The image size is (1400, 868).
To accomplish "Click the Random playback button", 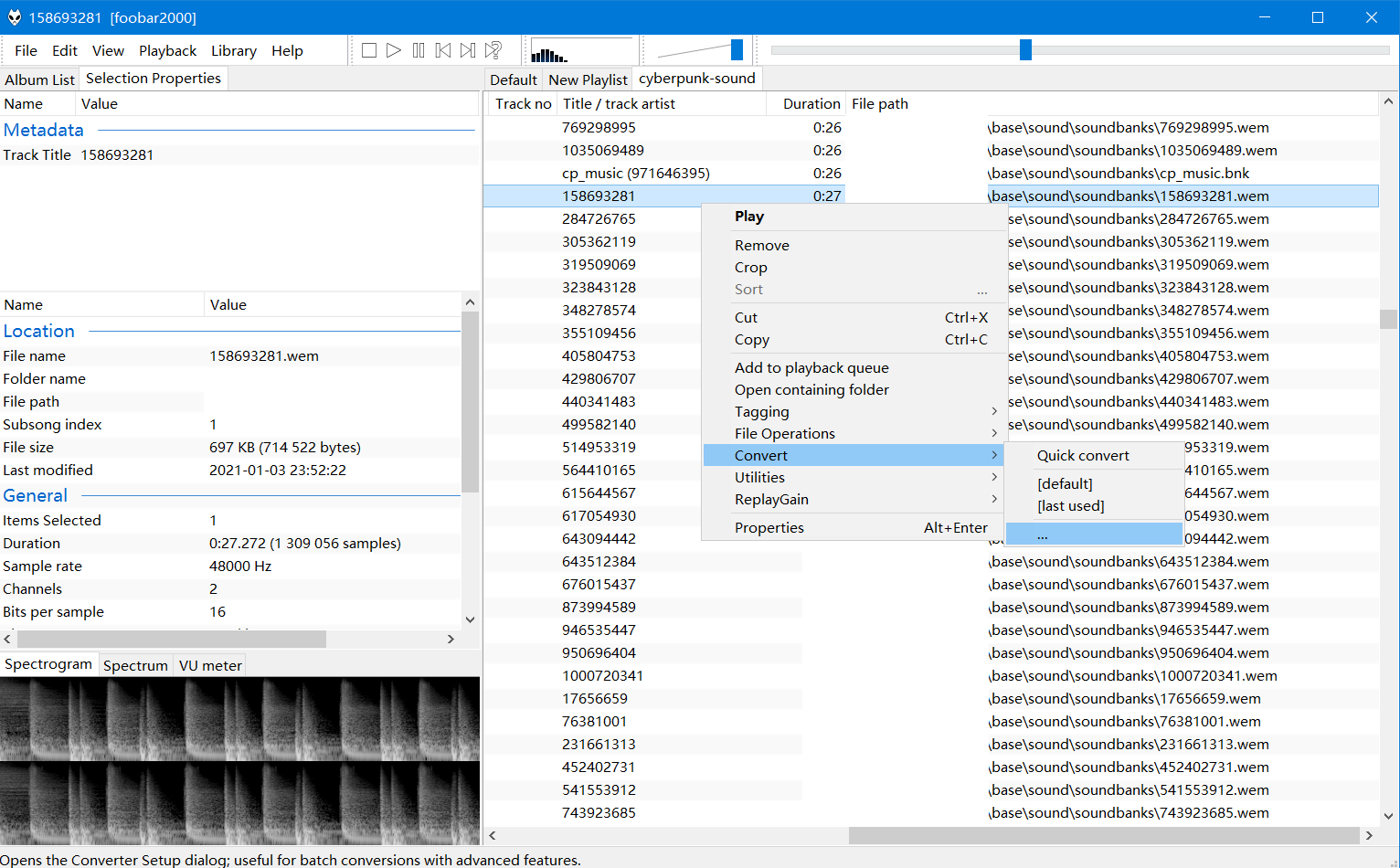I will tap(493, 50).
